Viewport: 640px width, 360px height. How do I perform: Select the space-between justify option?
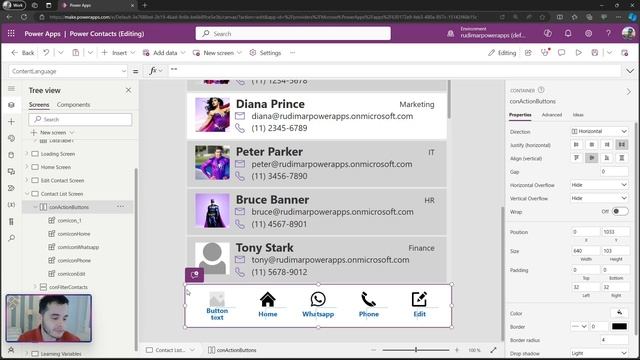coord(622,144)
